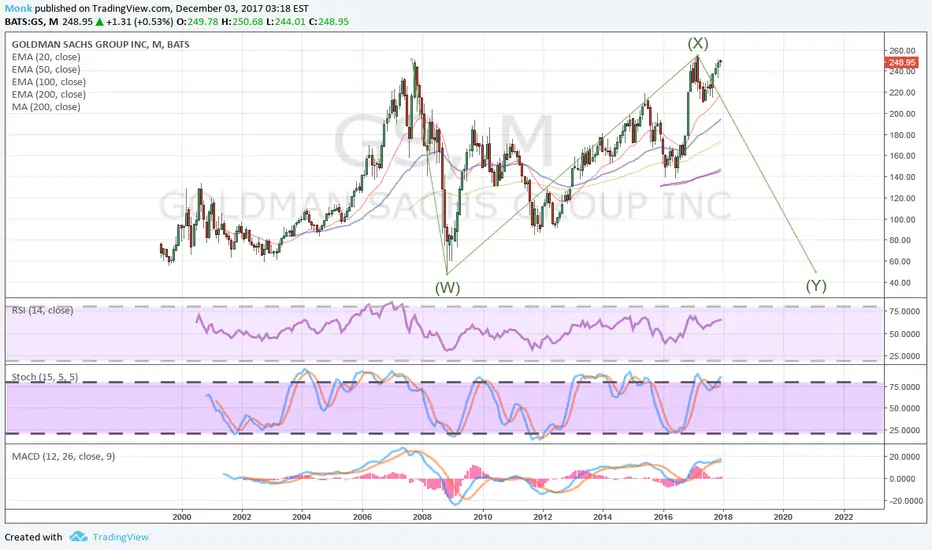932x550 pixels.
Task: Click the 20.0000 MACD axis label
Action: (906, 457)
